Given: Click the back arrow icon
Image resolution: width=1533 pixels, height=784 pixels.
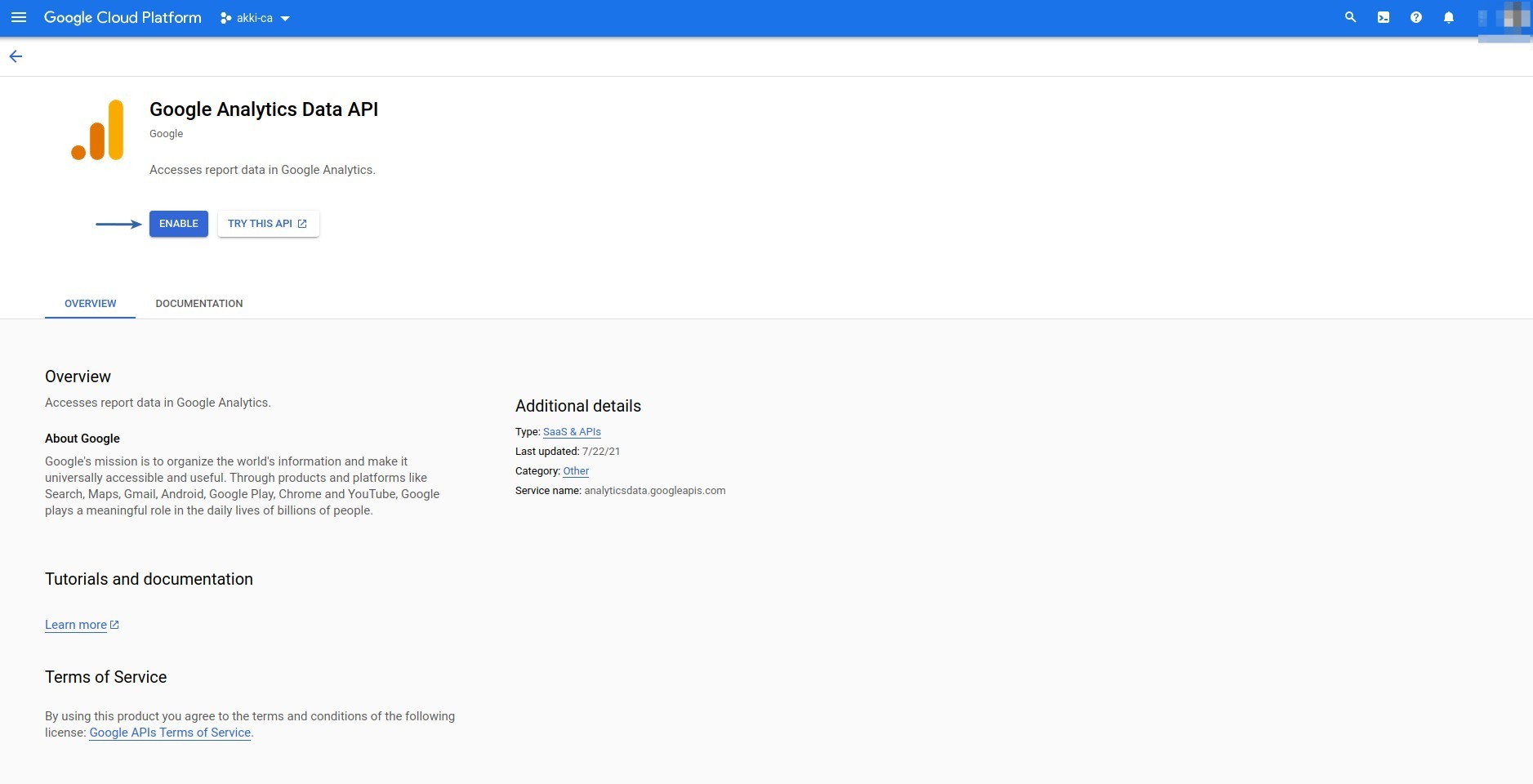Looking at the screenshot, I should coord(16,56).
